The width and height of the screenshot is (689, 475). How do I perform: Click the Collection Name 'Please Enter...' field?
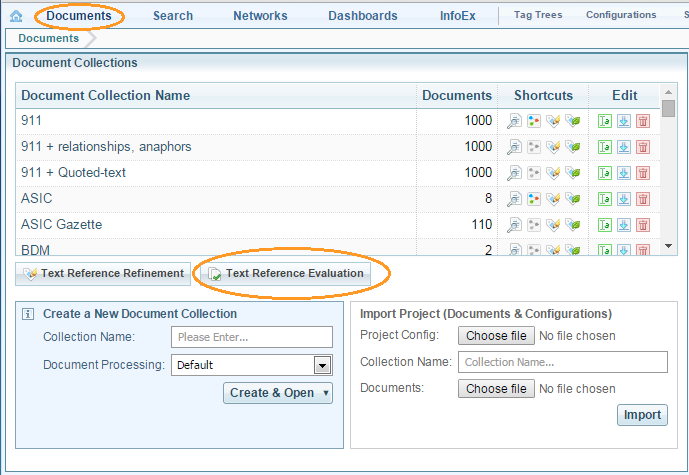[x=252, y=337]
